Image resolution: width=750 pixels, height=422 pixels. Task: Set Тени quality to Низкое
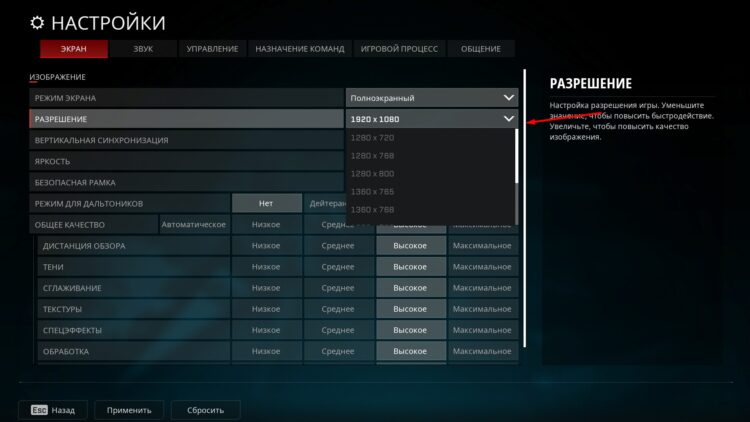coord(266,267)
